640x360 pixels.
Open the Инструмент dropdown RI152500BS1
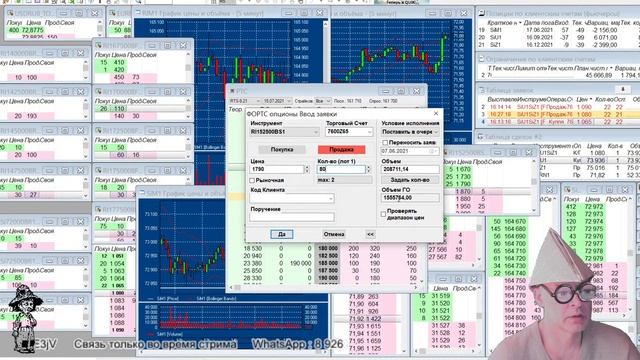(285, 132)
